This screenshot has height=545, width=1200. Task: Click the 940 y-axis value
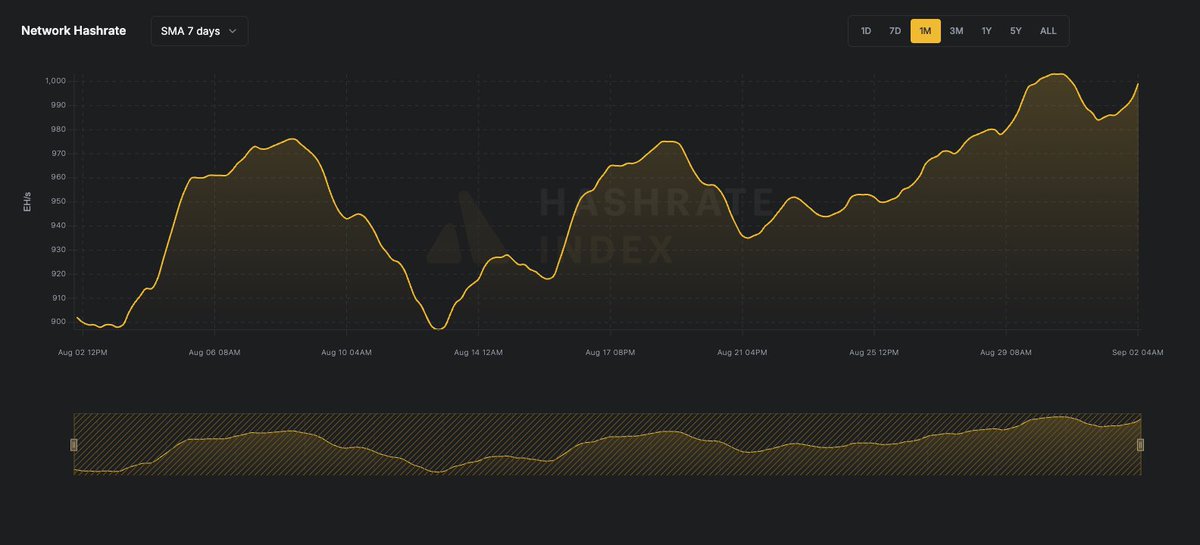(58, 225)
